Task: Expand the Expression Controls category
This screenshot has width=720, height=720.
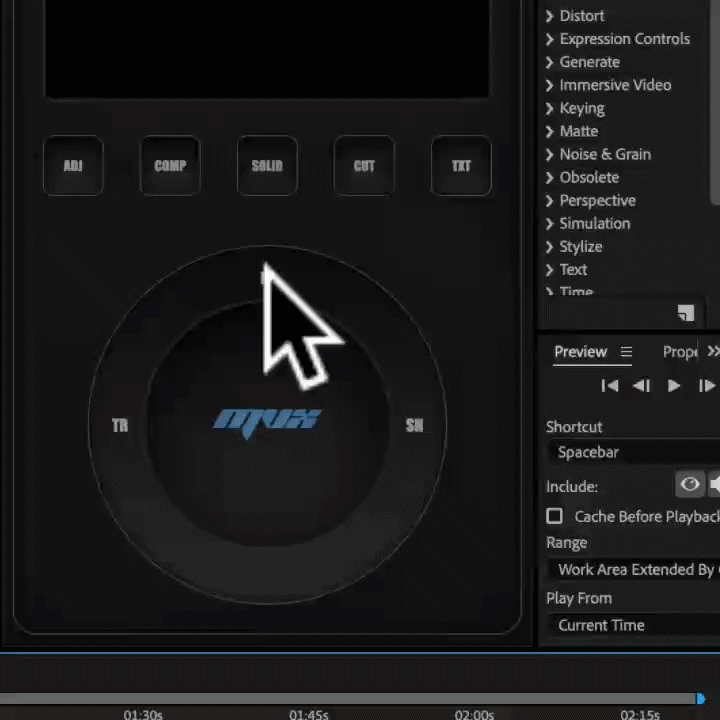Action: (x=549, y=39)
